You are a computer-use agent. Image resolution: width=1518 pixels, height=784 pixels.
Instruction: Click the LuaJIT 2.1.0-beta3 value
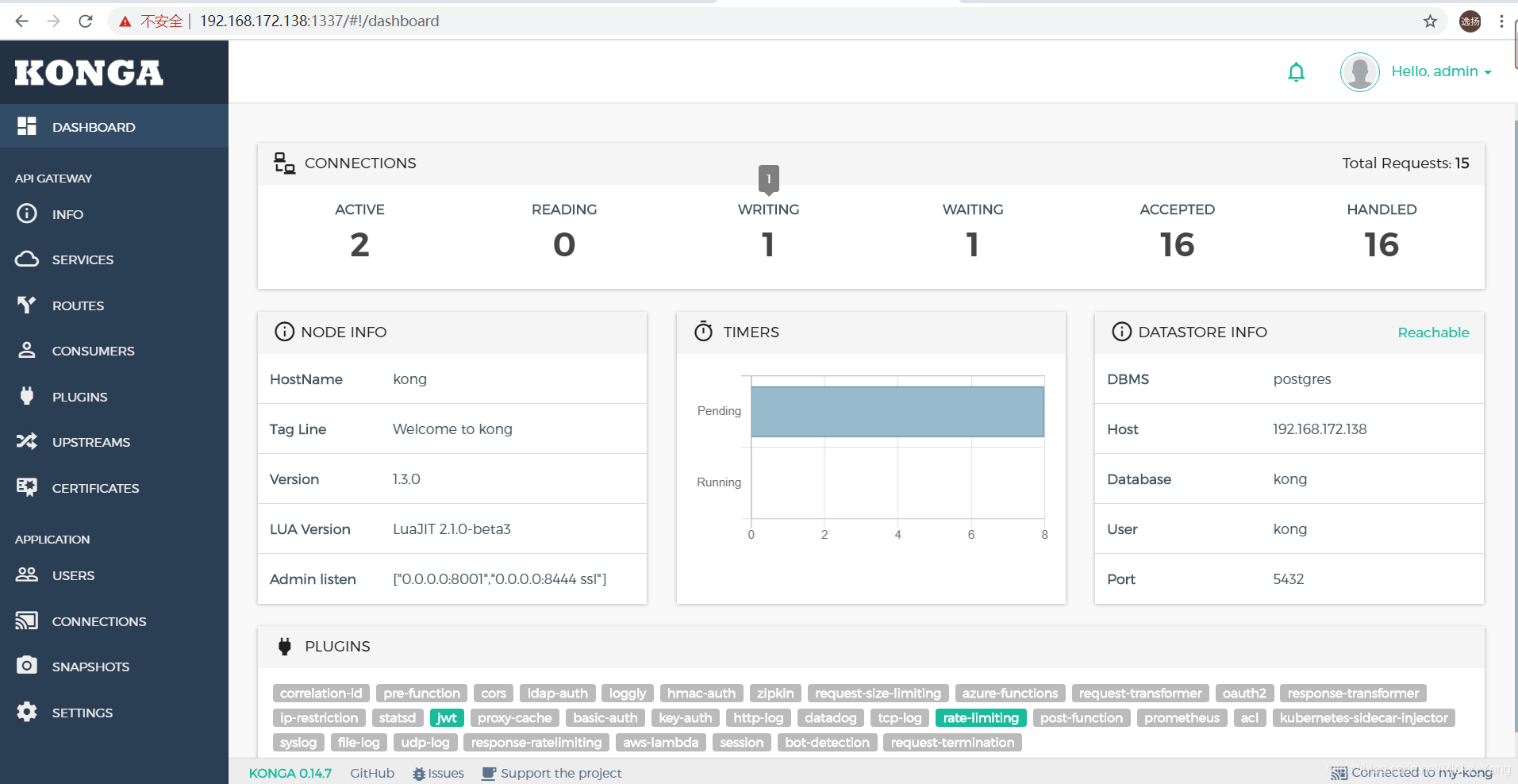(452, 529)
